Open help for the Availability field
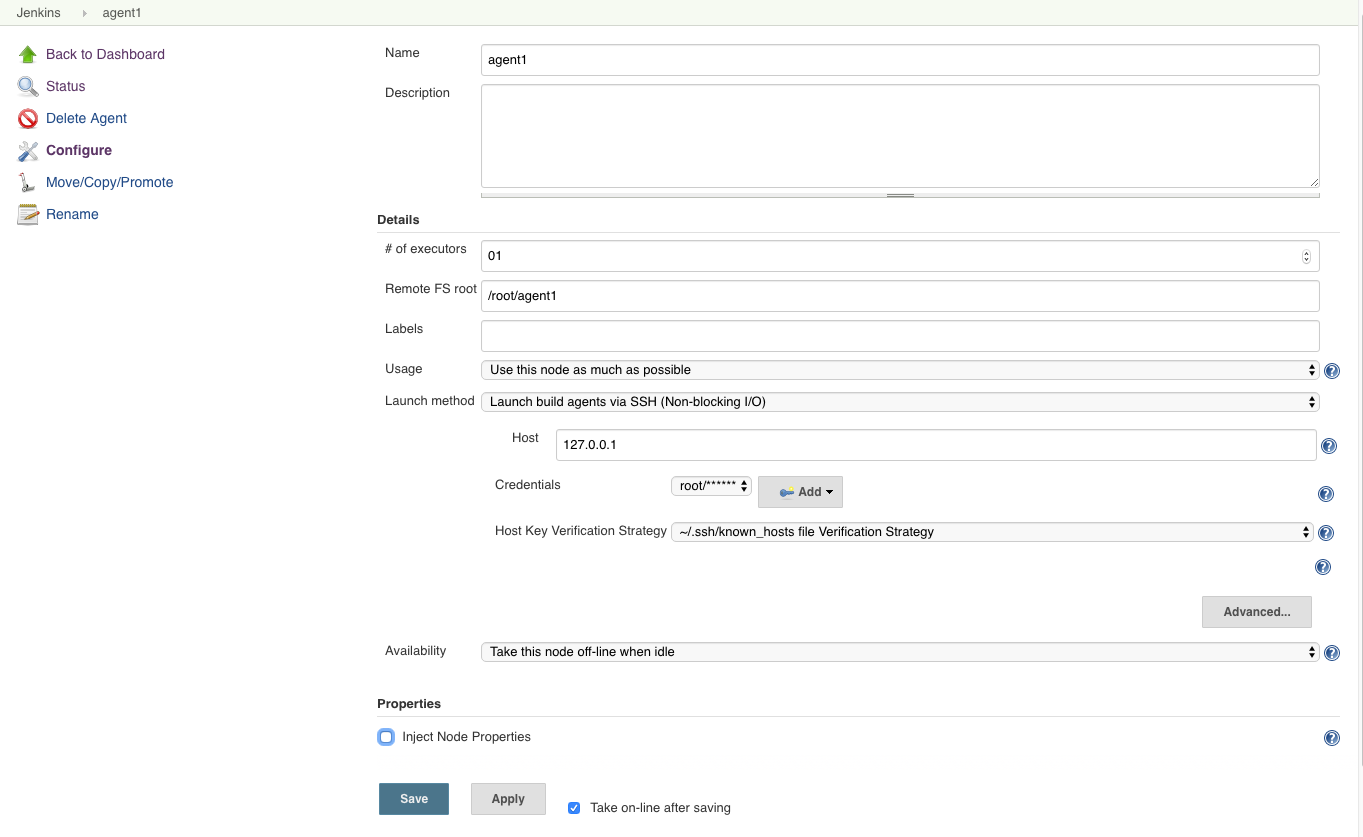Image resolution: width=1363 pixels, height=837 pixels. point(1332,653)
